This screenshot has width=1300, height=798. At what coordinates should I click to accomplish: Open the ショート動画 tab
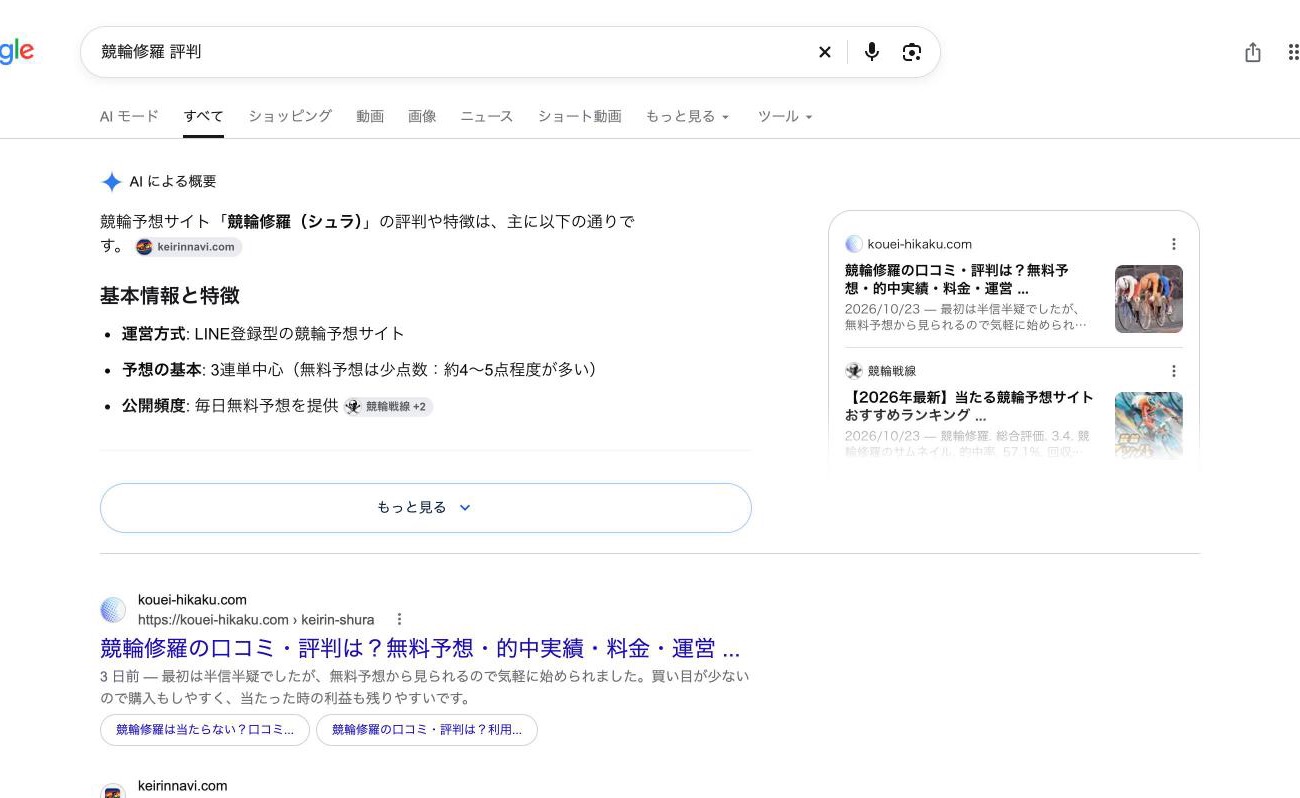[x=580, y=116]
